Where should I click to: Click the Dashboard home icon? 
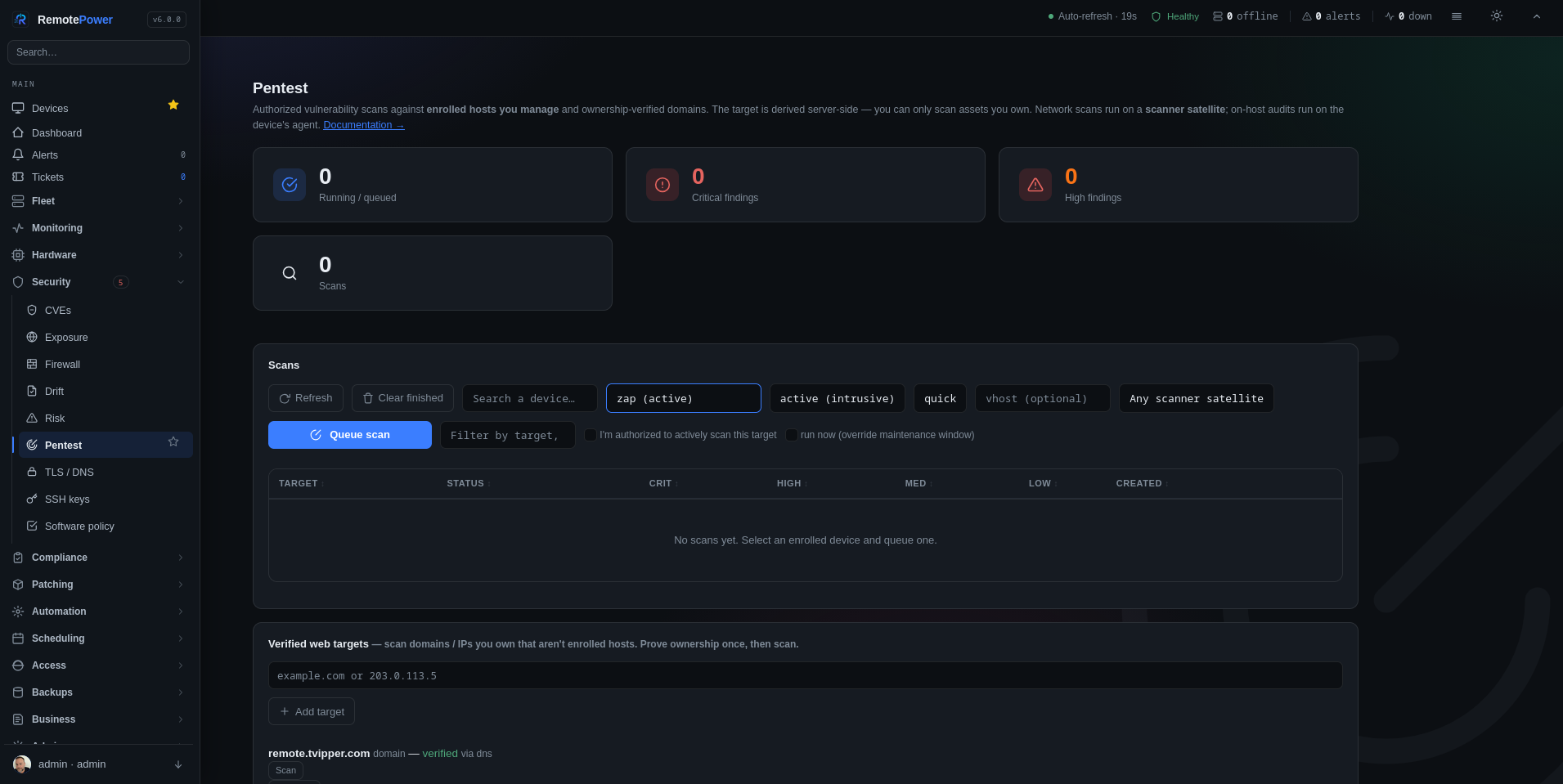[x=18, y=132]
